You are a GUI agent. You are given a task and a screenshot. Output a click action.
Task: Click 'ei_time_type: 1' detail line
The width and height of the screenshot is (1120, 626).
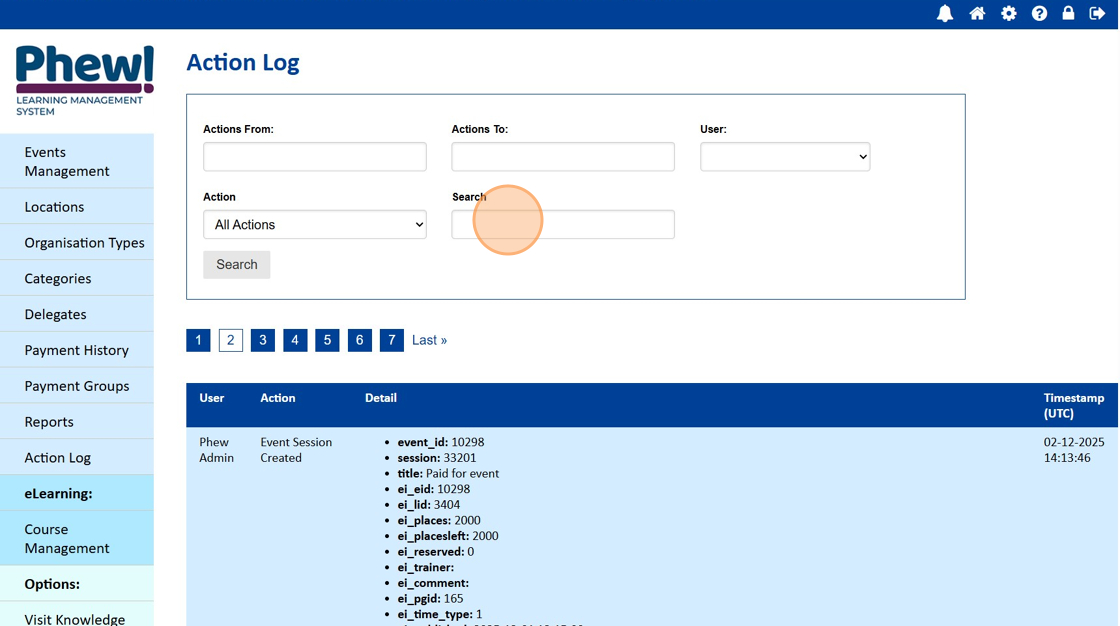point(440,614)
